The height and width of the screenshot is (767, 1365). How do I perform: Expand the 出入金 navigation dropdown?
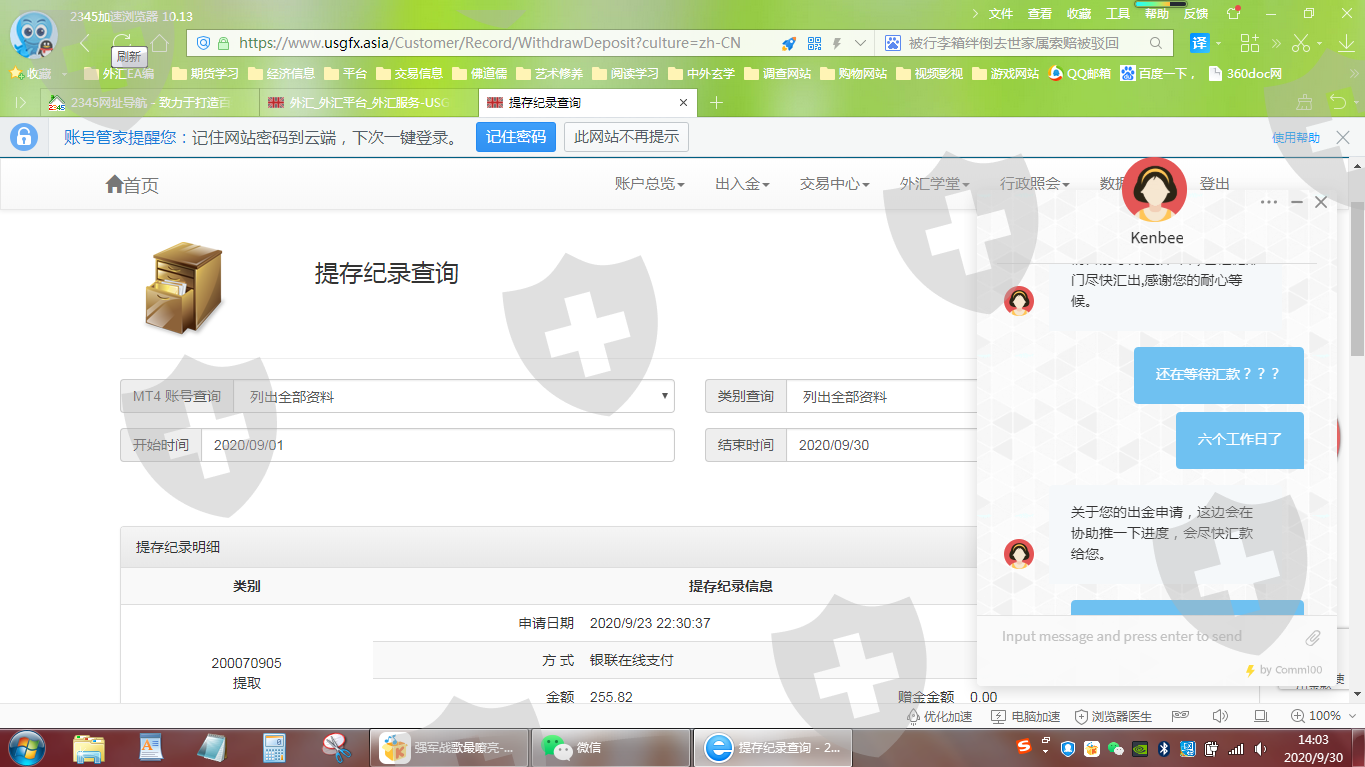pos(742,184)
